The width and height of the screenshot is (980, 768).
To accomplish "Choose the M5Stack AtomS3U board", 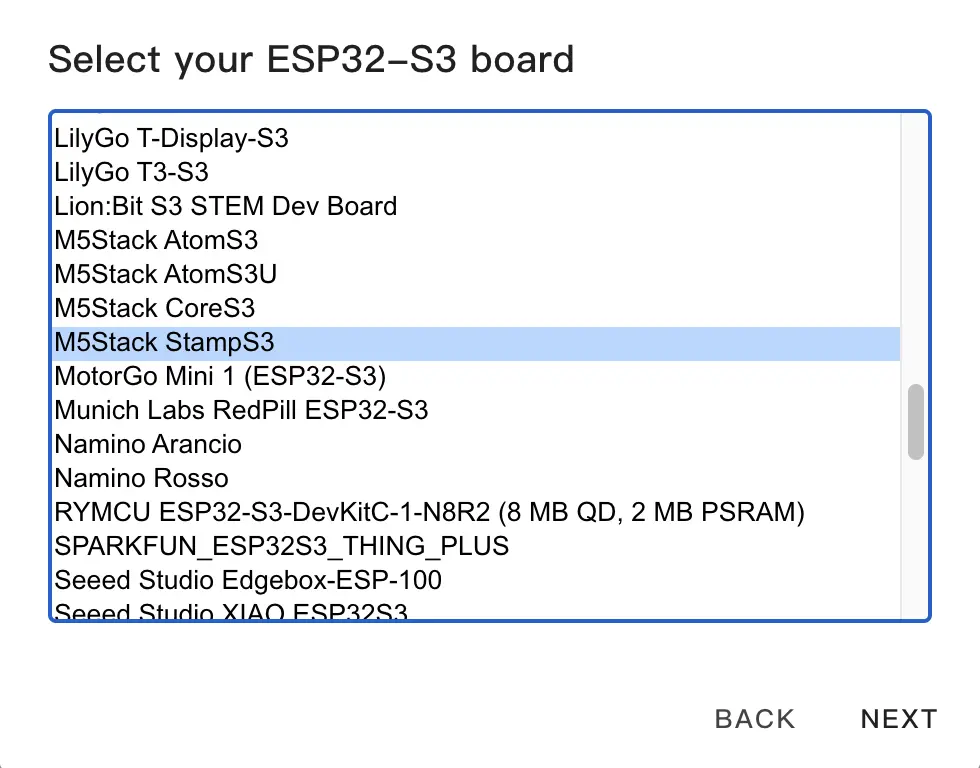I will click(x=165, y=274).
